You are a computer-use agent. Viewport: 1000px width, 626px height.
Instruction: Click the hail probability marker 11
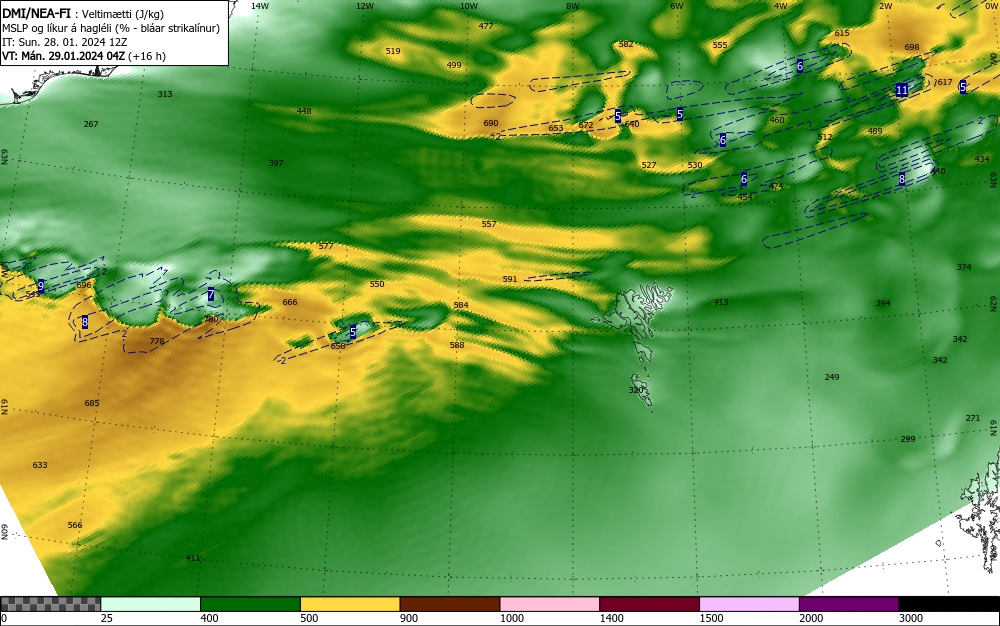[x=901, y=90]
